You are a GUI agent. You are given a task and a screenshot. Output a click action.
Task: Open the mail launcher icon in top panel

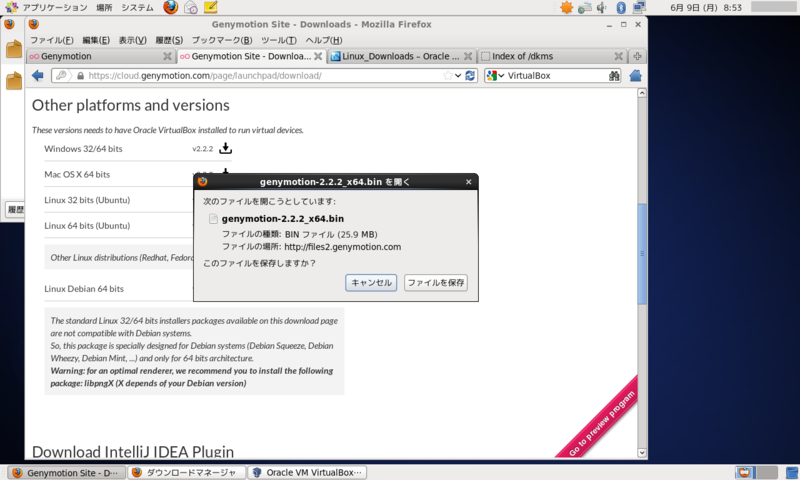pos(191,7)
